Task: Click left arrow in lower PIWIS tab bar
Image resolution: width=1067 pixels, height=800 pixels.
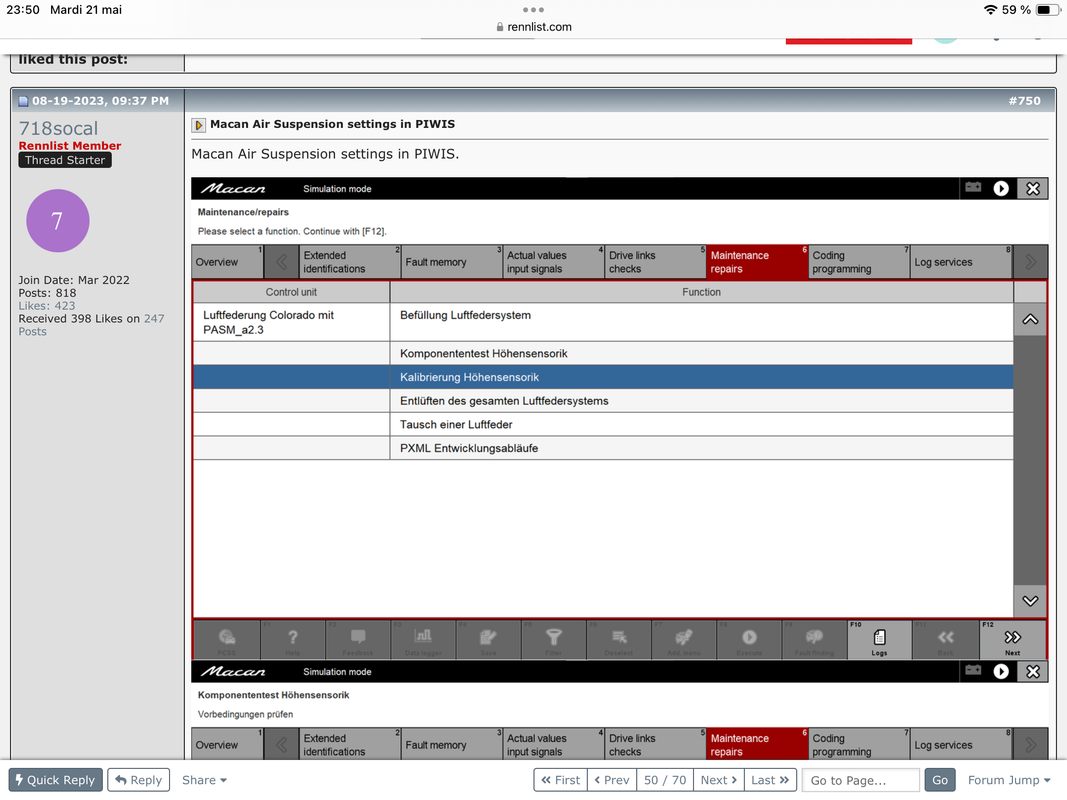Action: pos(281,744)
